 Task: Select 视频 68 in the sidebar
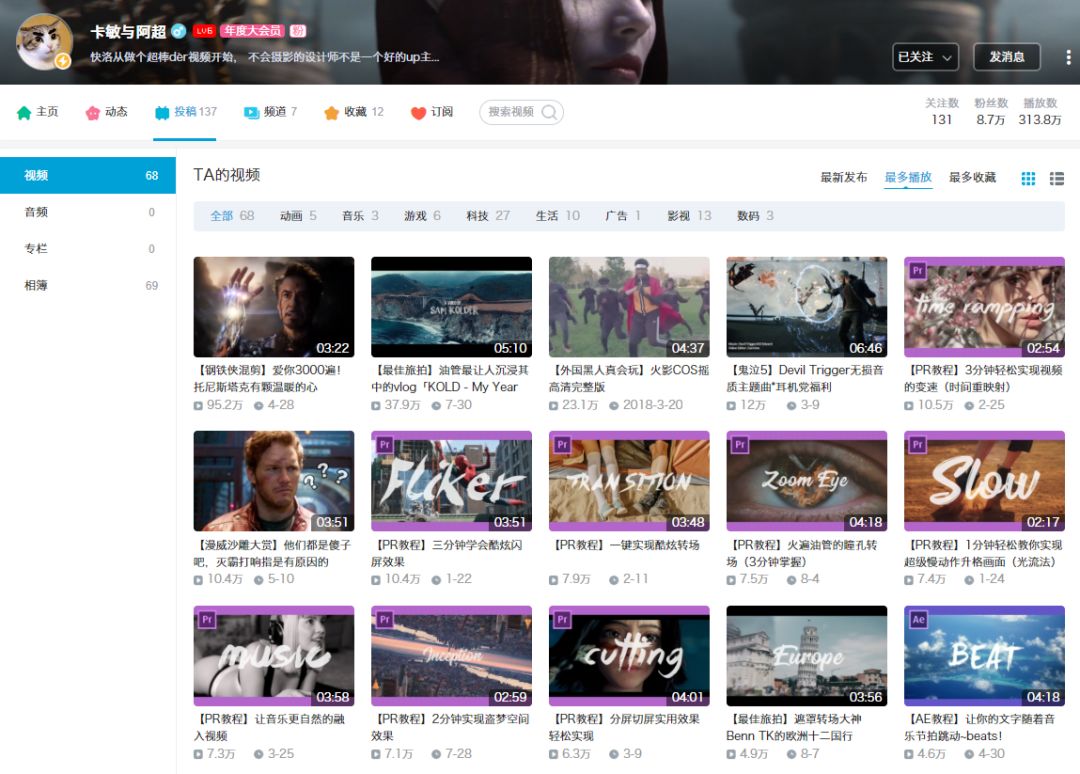click(88, 176)
